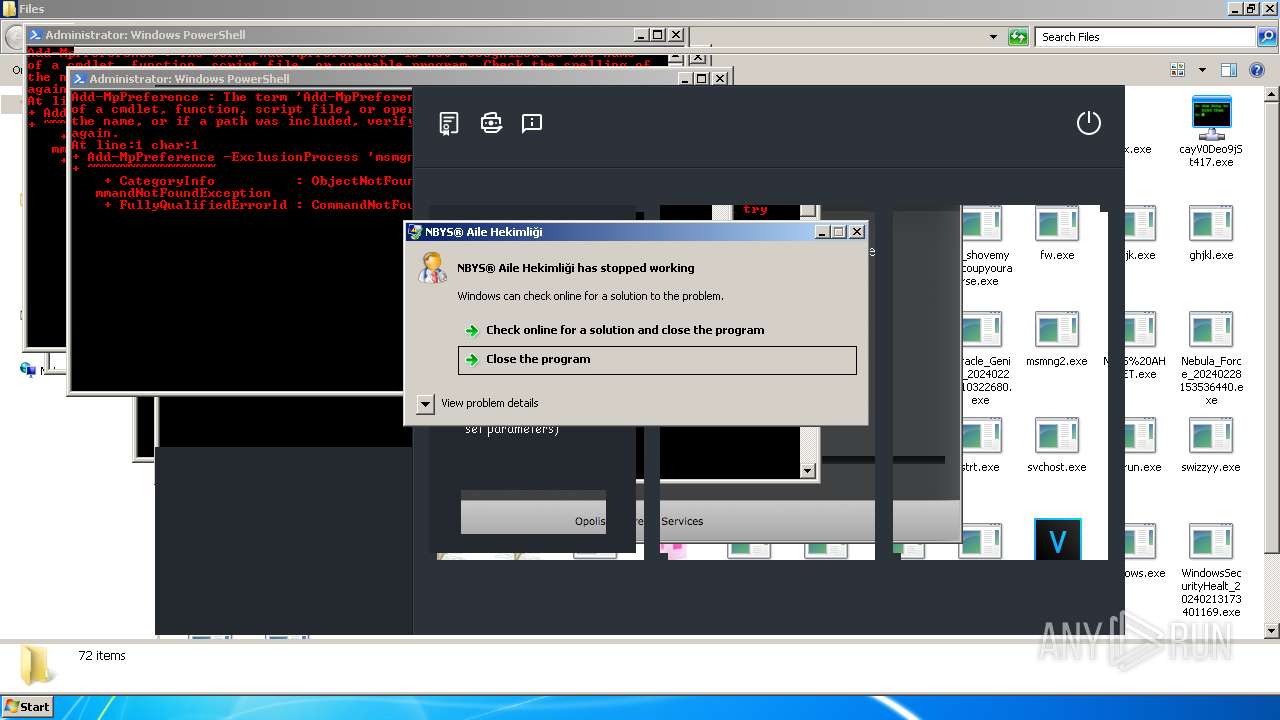Screen dimensions: 1280x720
Task: Select the svchost.exe file icon
Action: point(1057,437)
